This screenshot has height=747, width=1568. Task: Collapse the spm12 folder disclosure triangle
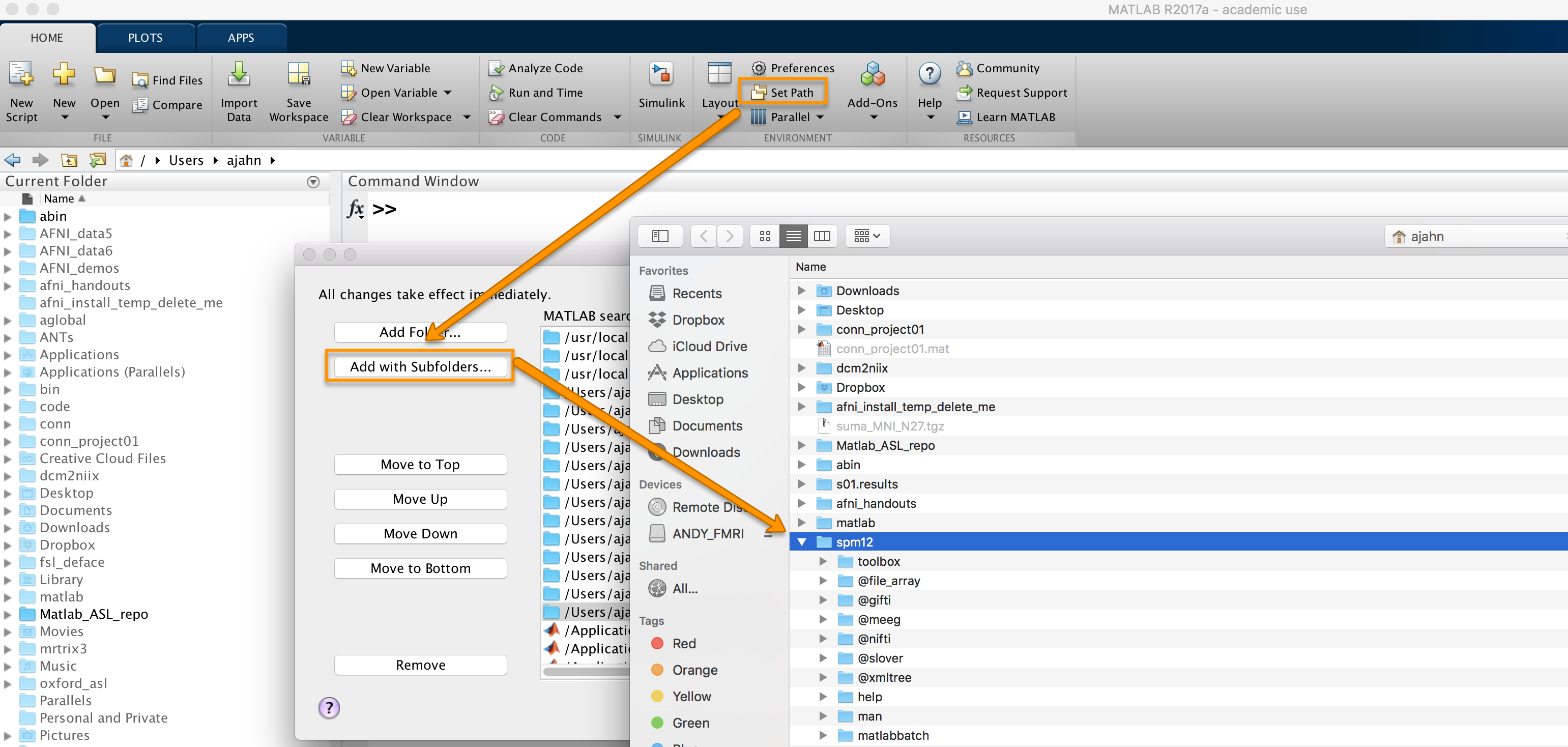pos(802,542)
